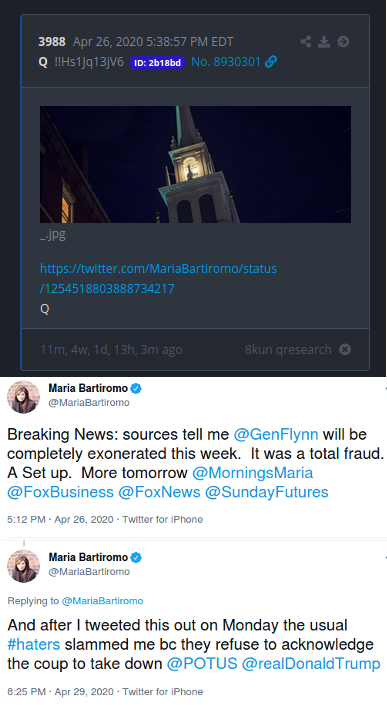Open post No. 8930301 link

click(x=226, y=62)
